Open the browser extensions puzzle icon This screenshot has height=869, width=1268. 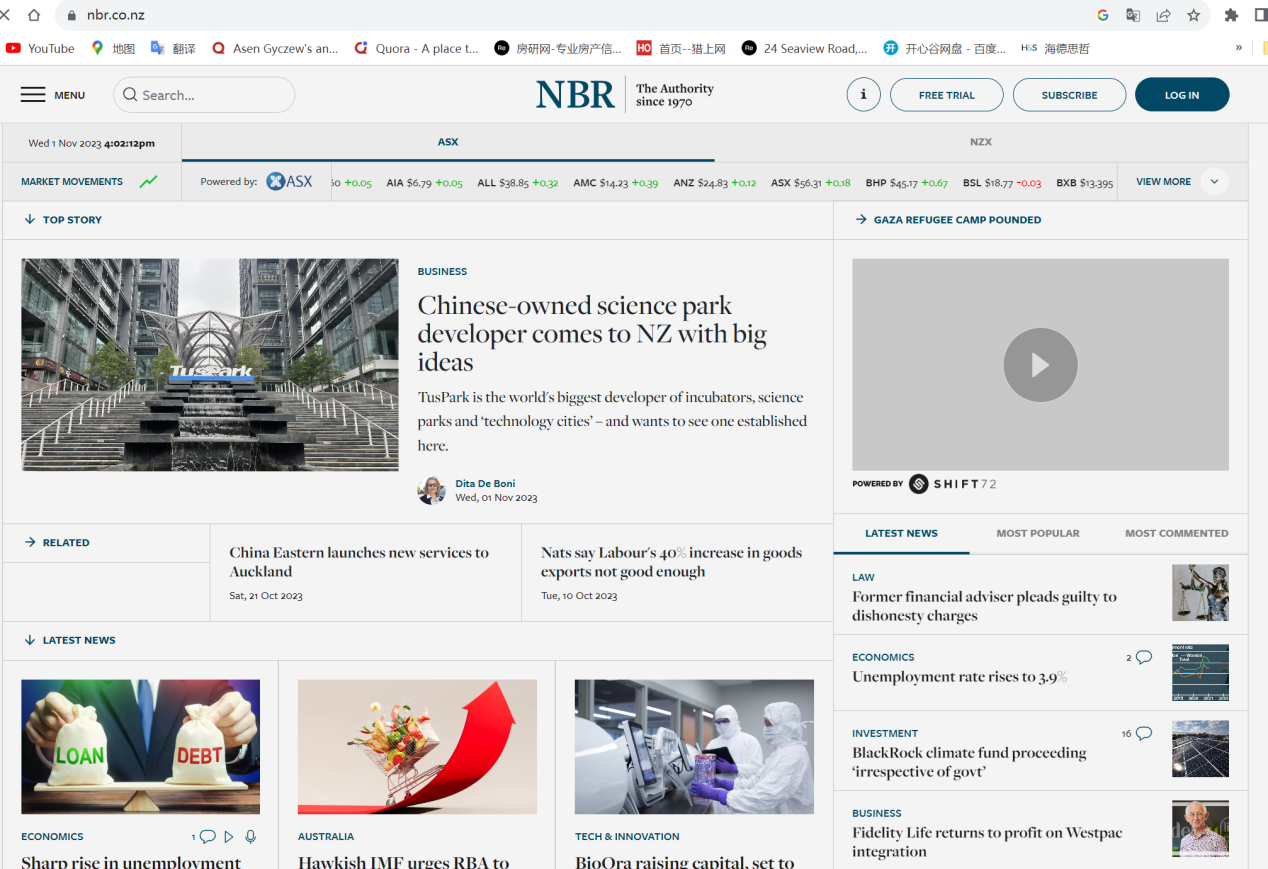(x=1231, y=15)
